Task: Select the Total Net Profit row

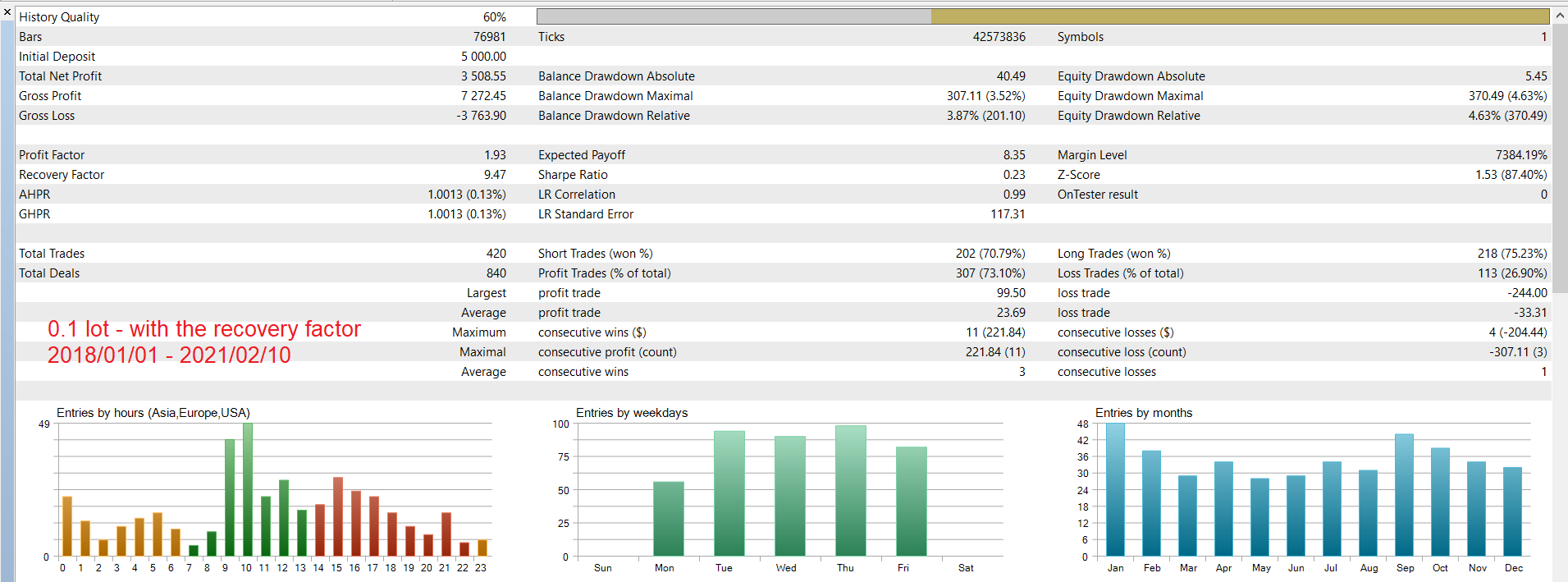Action: click(263, 76)
